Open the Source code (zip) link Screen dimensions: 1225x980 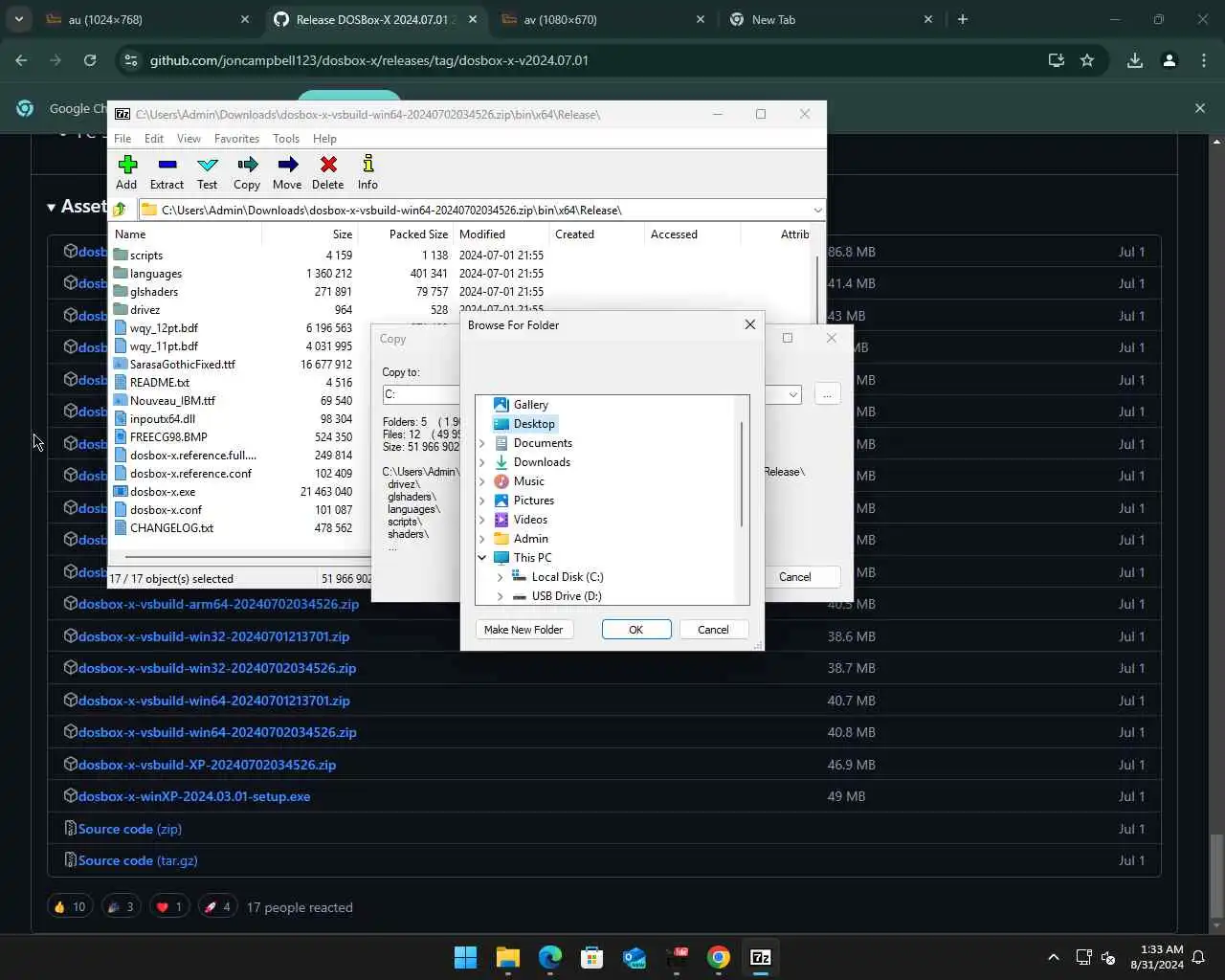(130, 829)
